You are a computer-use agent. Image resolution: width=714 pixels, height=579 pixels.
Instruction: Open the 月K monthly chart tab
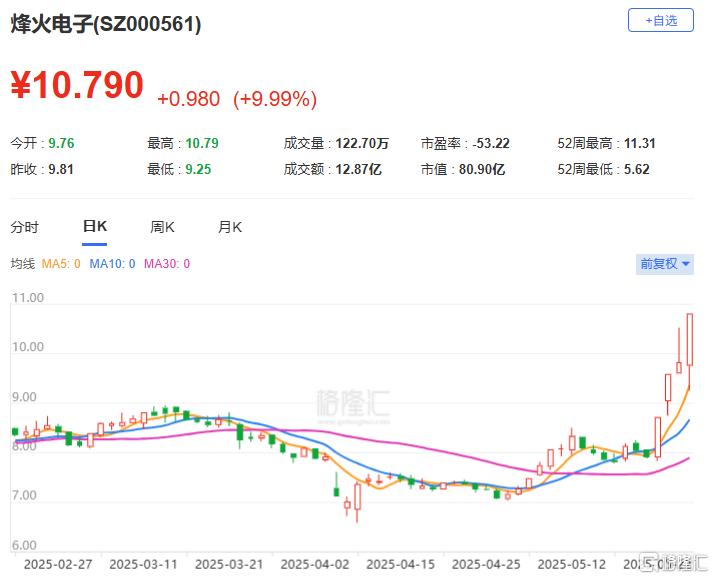pyautogui.click(x=230, y=227)
